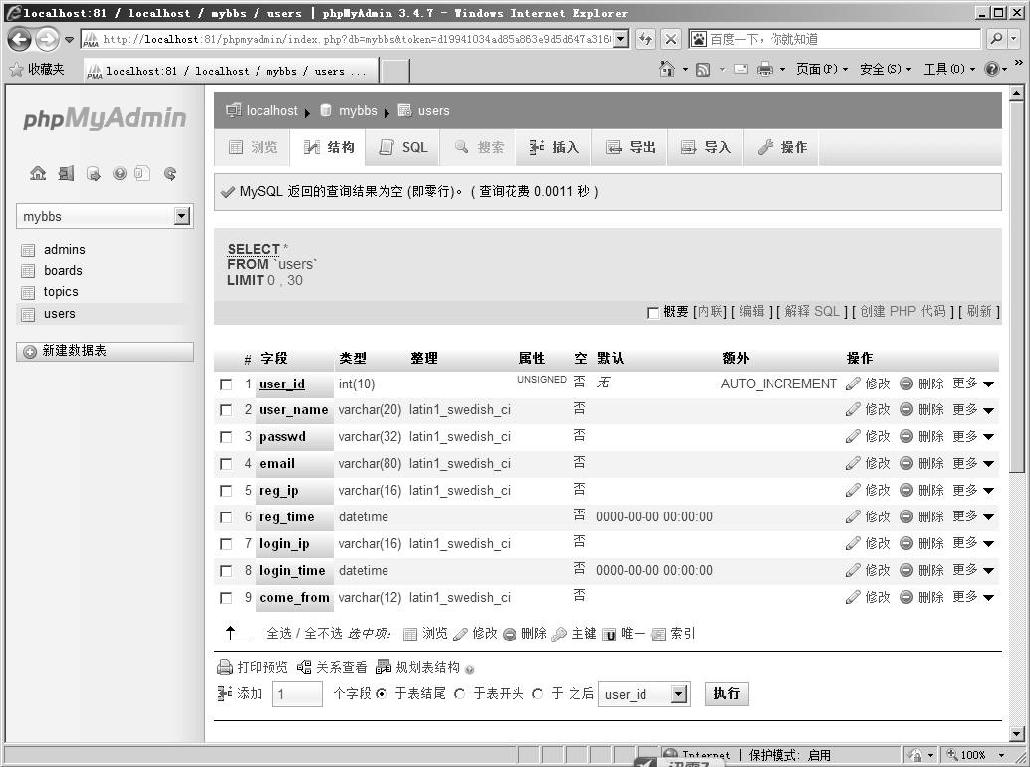
Task: Click the primary key (主键) icon below table
Action: tap(560, 634)
